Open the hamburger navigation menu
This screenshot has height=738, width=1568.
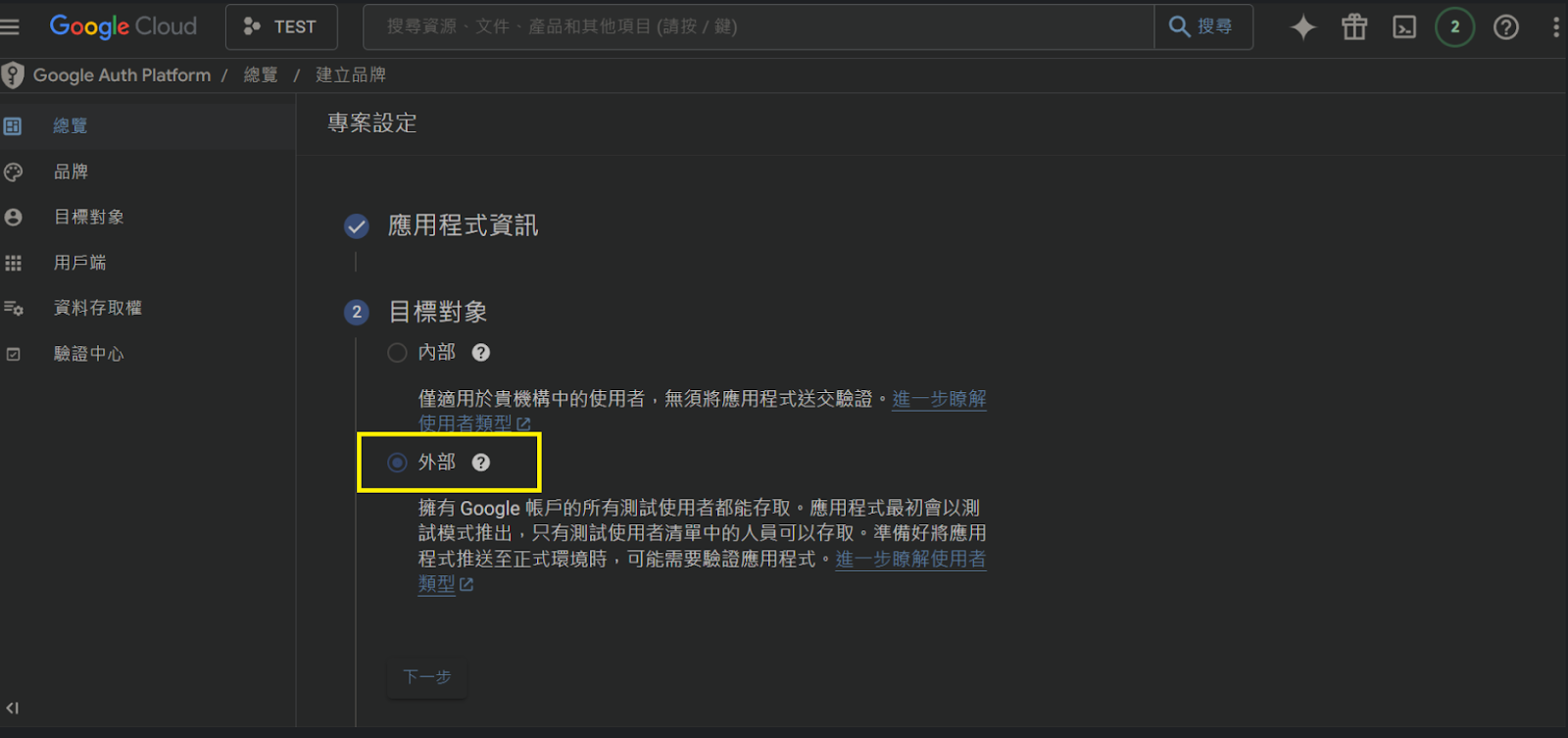[x=10, y=26]
